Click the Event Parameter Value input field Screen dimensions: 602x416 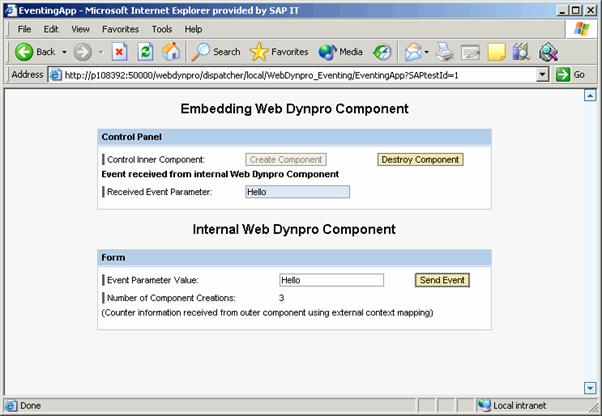click(x=331, y=280)
